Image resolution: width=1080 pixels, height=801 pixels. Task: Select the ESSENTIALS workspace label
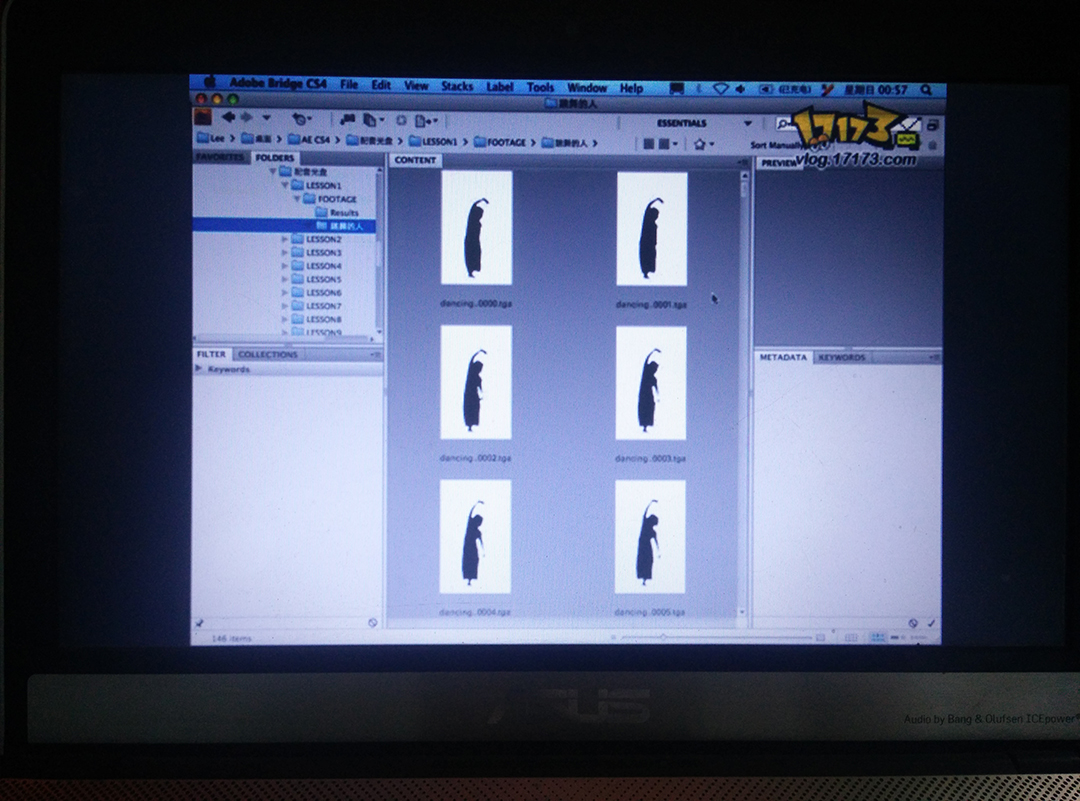coord(681,123)
